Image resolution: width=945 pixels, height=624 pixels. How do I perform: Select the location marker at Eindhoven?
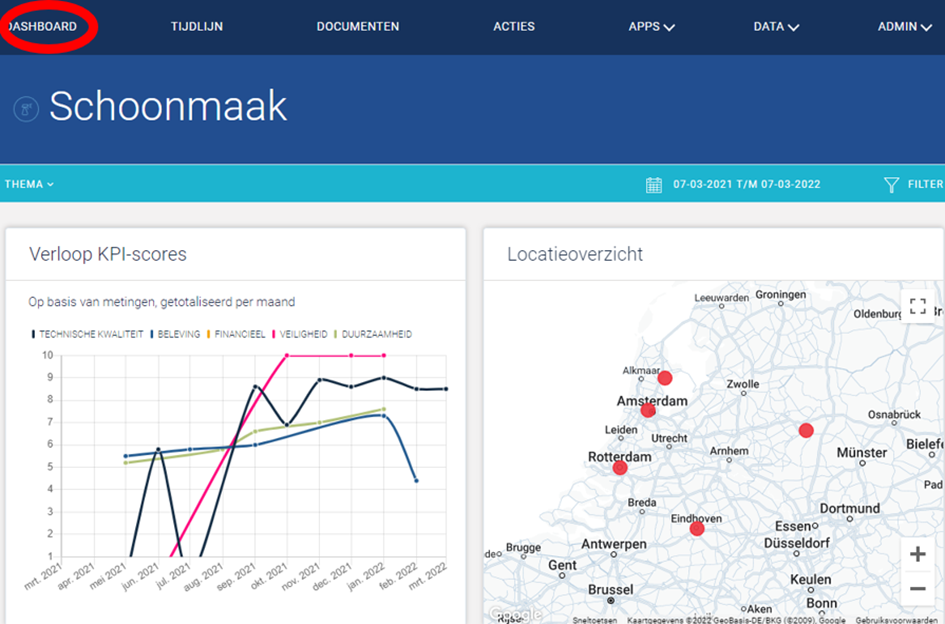point(697,529)
